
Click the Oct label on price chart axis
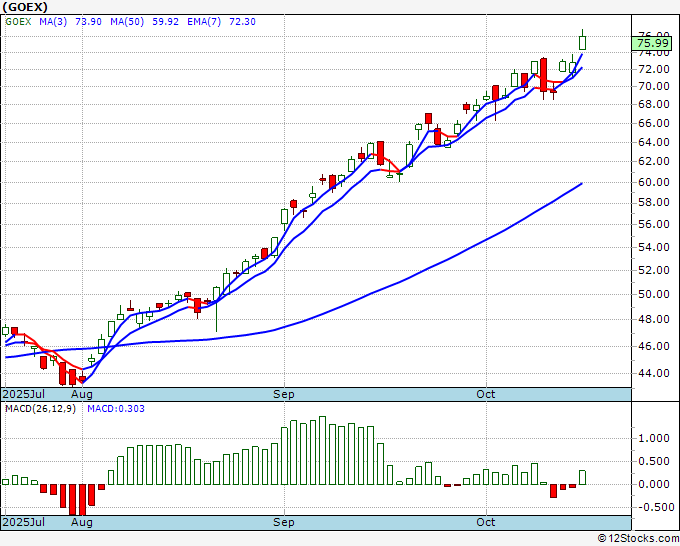486,394
